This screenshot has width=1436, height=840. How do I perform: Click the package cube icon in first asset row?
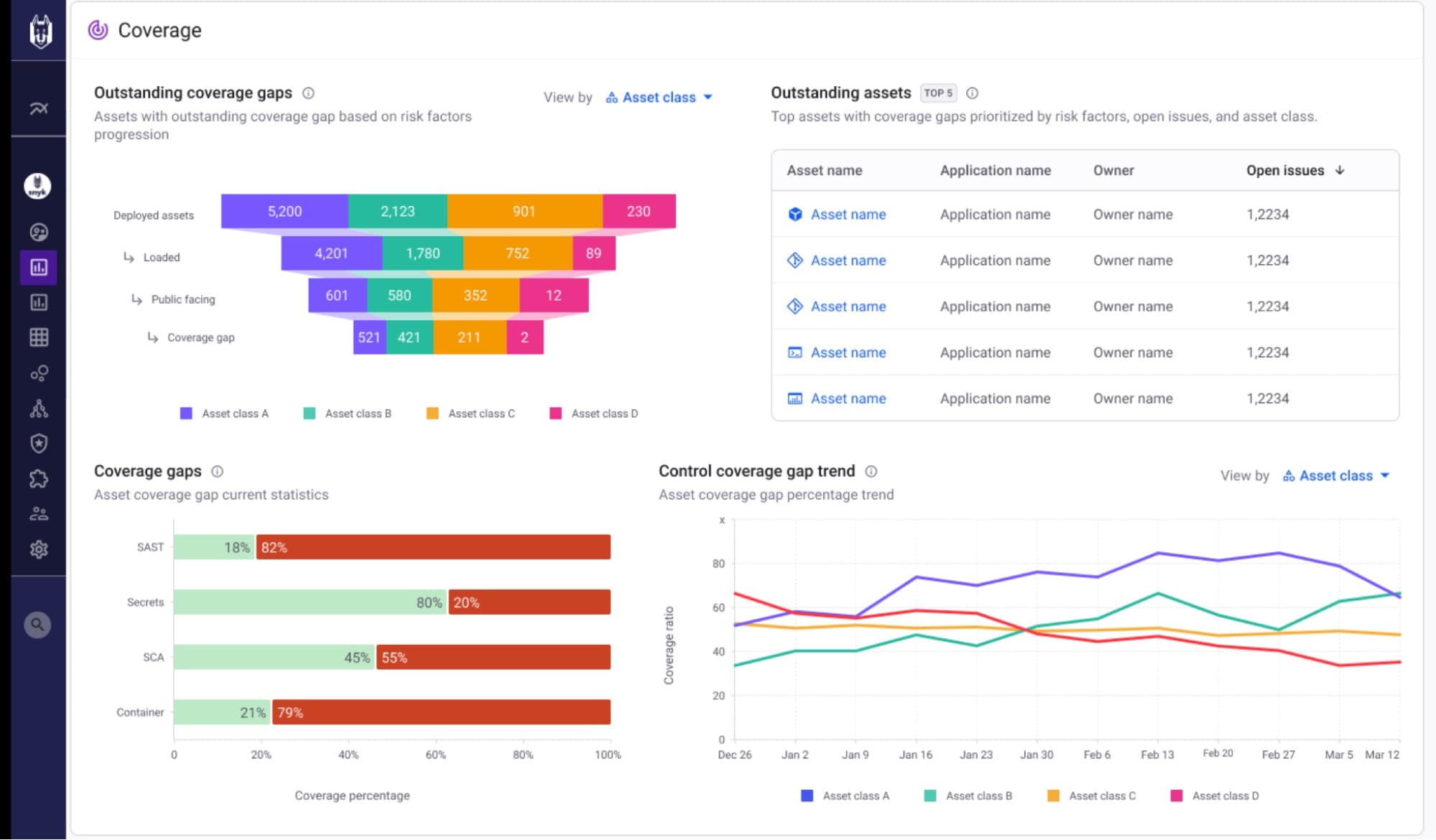795,214
